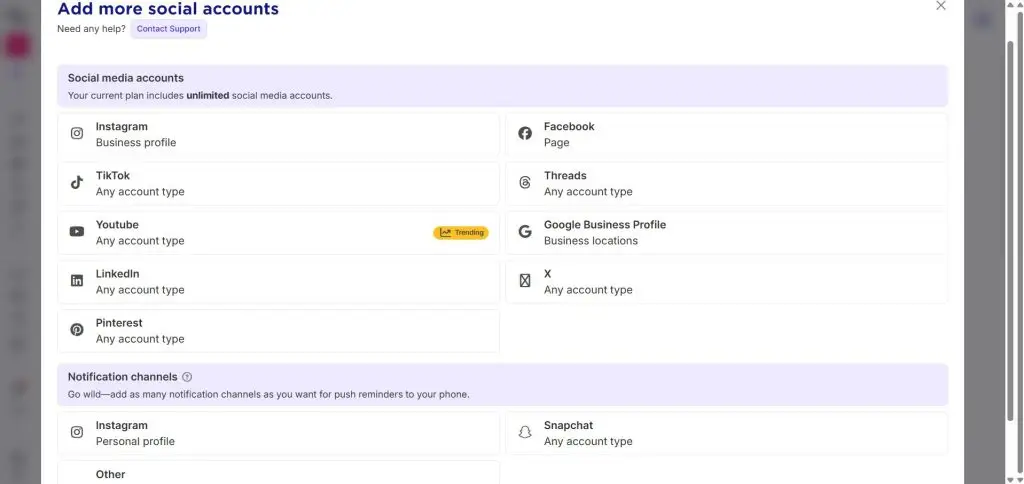Connect a Threads account
Image resolution: width=1024 pixels, height=484 pixels.
(x=726, y=184)
